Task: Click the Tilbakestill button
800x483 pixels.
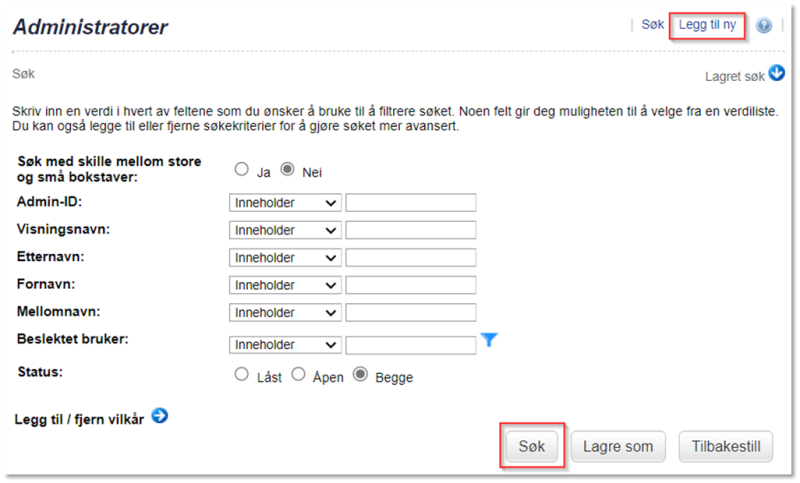Action: click(726, 446)
